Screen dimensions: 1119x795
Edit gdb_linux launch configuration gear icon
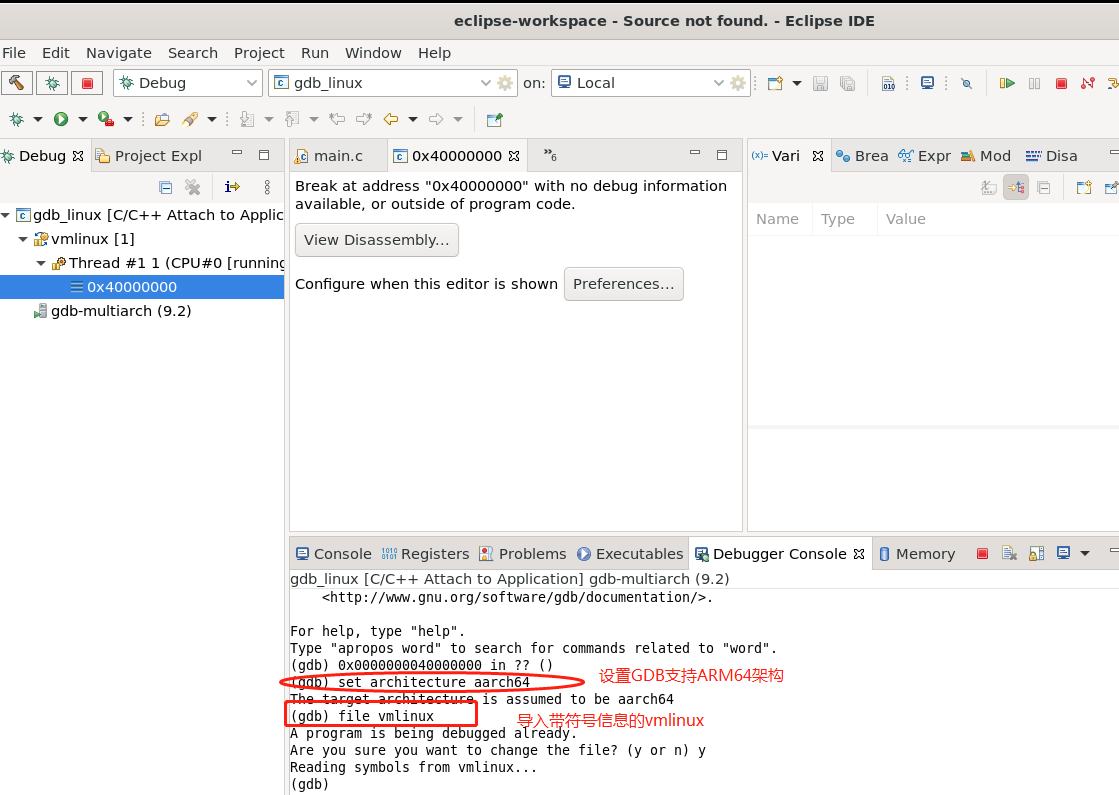pyautogui.click(x=505, y=83)
